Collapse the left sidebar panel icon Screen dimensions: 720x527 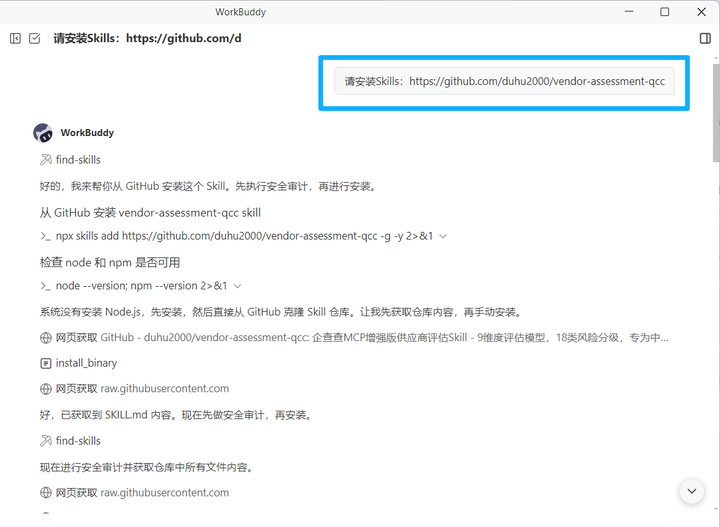(x=15, y=38)
